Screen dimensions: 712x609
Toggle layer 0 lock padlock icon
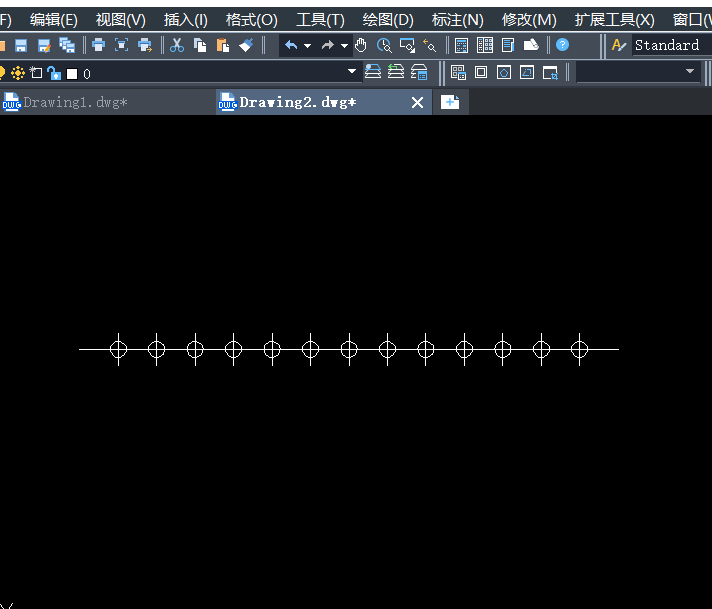pos(54,73)
